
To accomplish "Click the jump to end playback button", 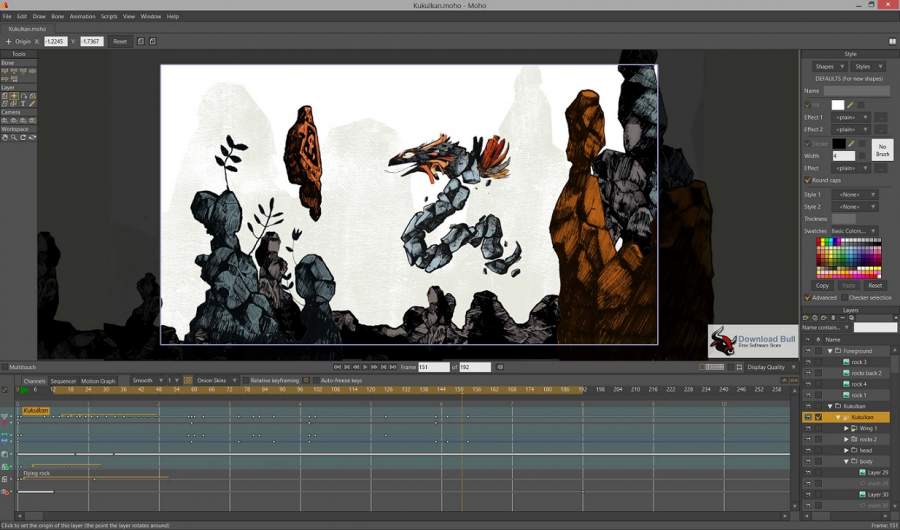I will click(x=393, y=367).
